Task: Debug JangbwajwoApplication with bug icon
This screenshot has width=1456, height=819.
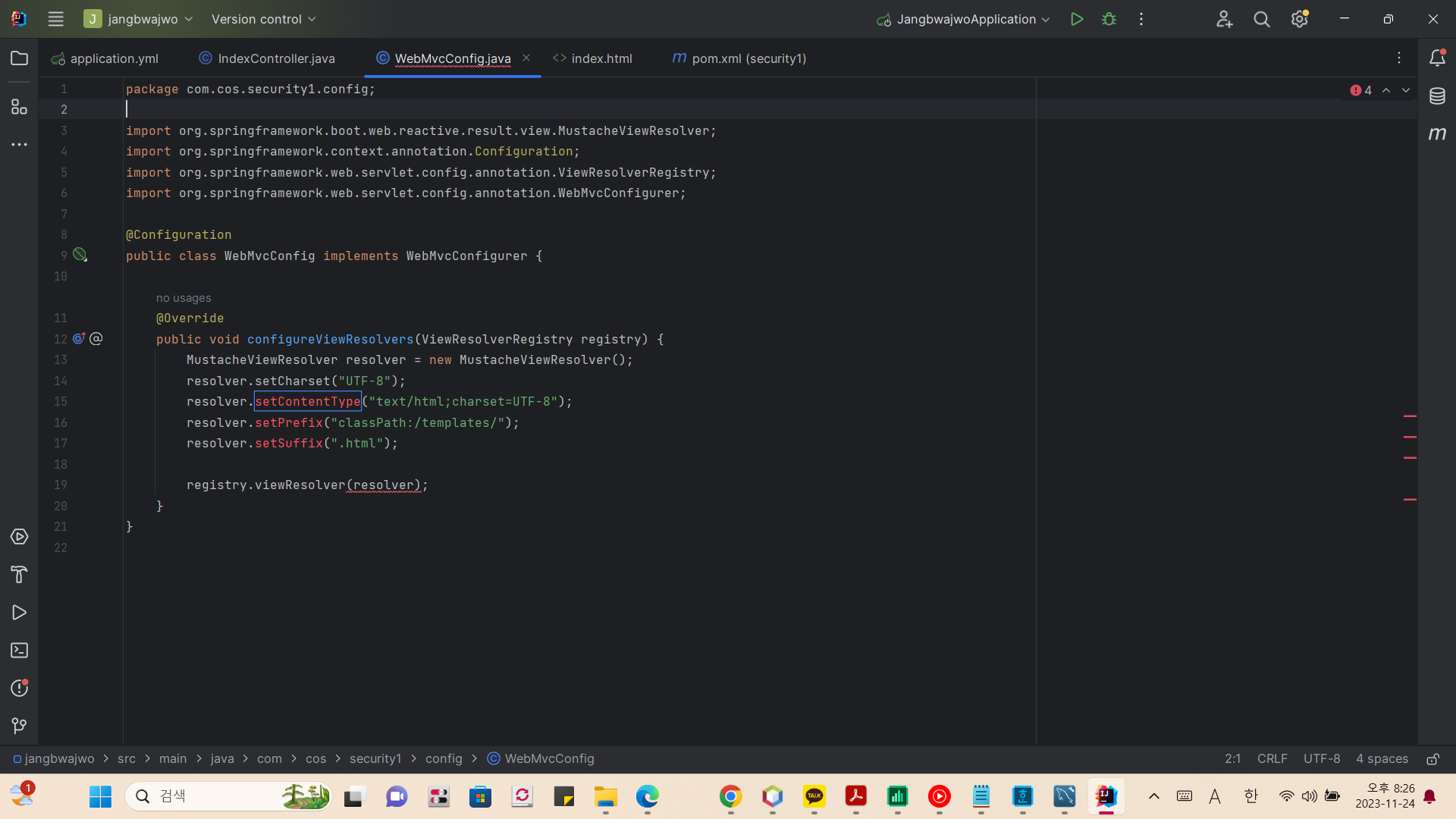Action: 1109,19
